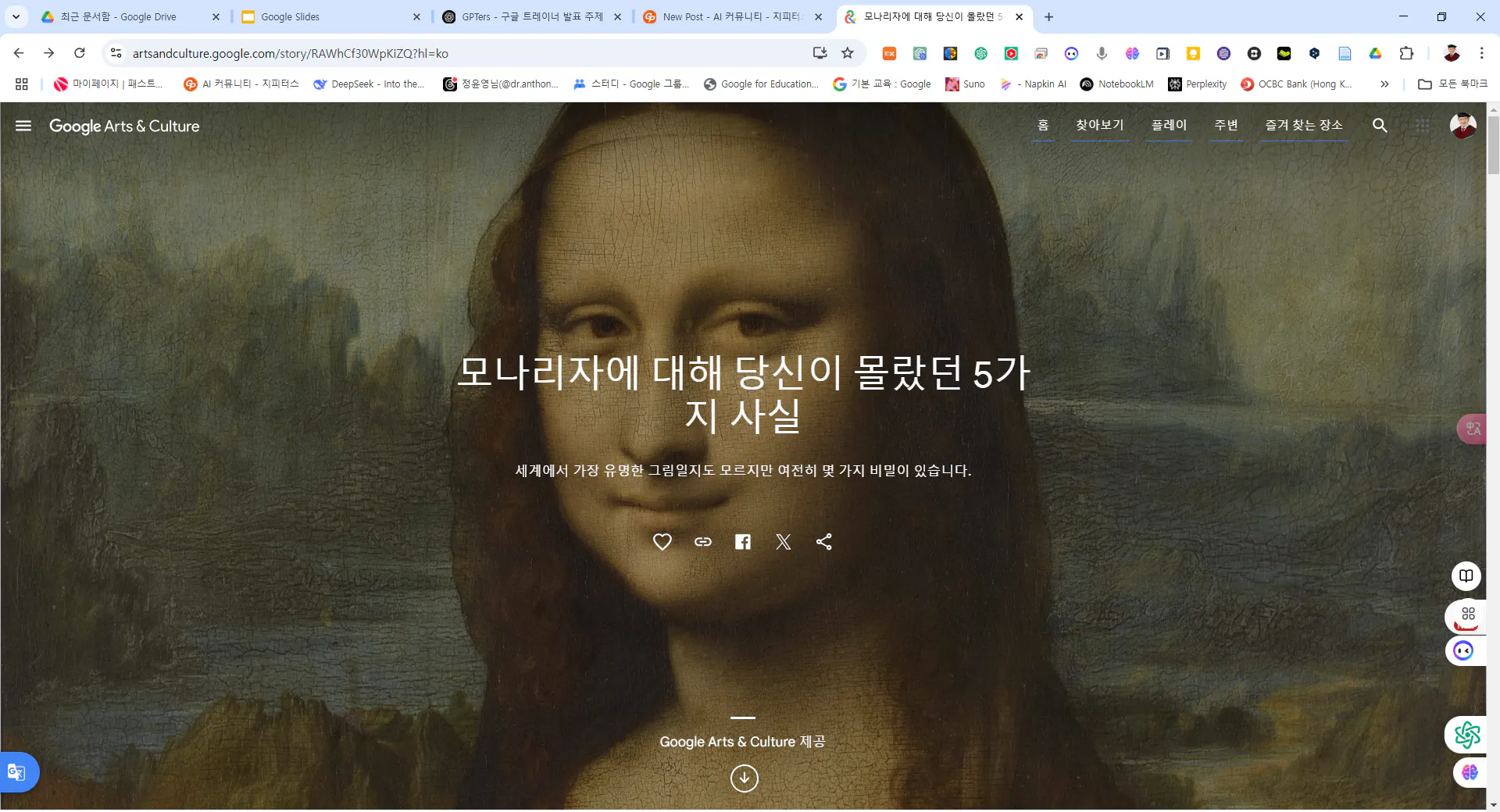Bookmark this page with star icon

pyautogui.click(x=847, y=53)
